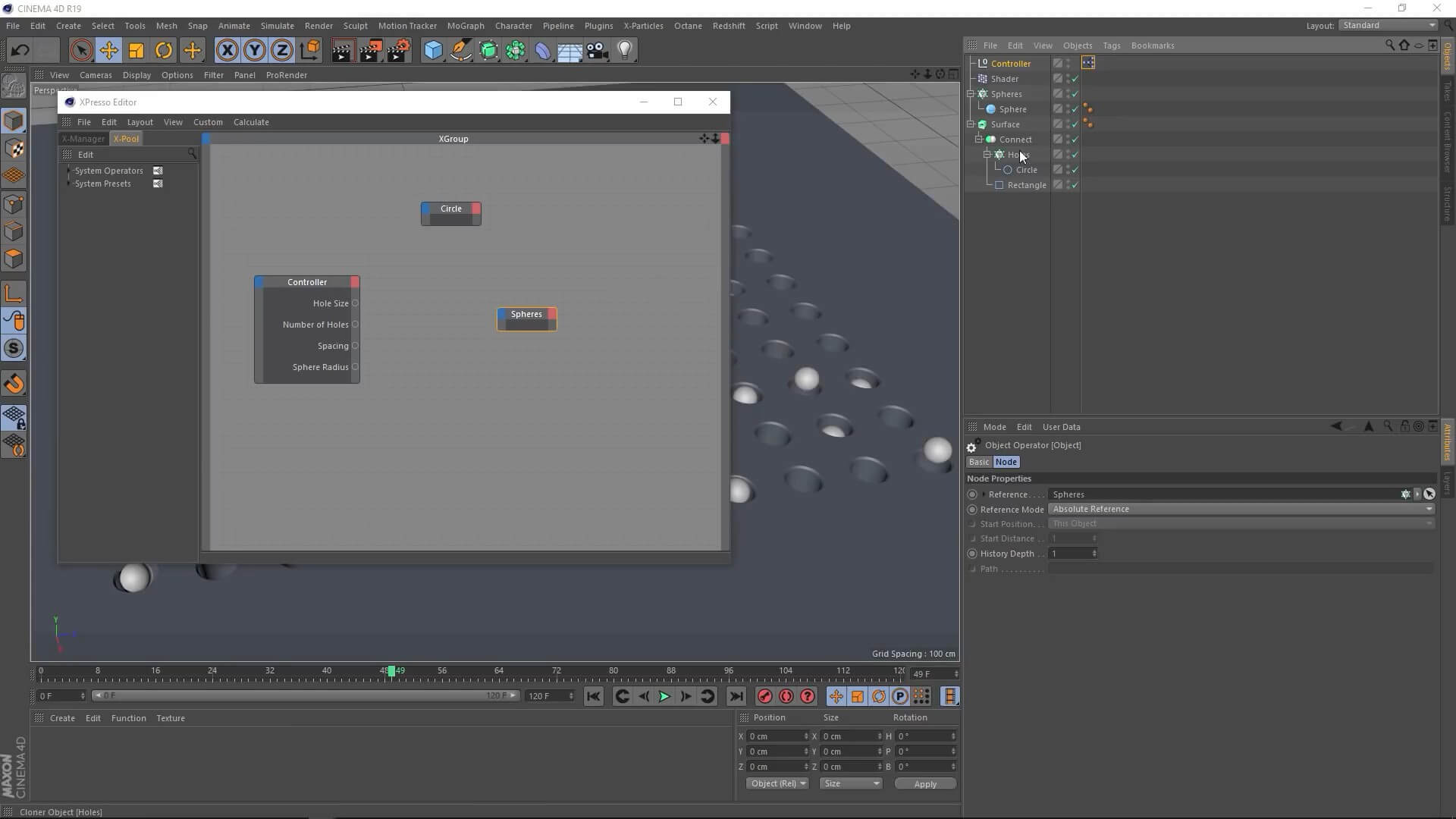Viewport: 1456px width, 819px height.
Task: Click frame 80 on timeline ruler
Action: tap(613, 672)
